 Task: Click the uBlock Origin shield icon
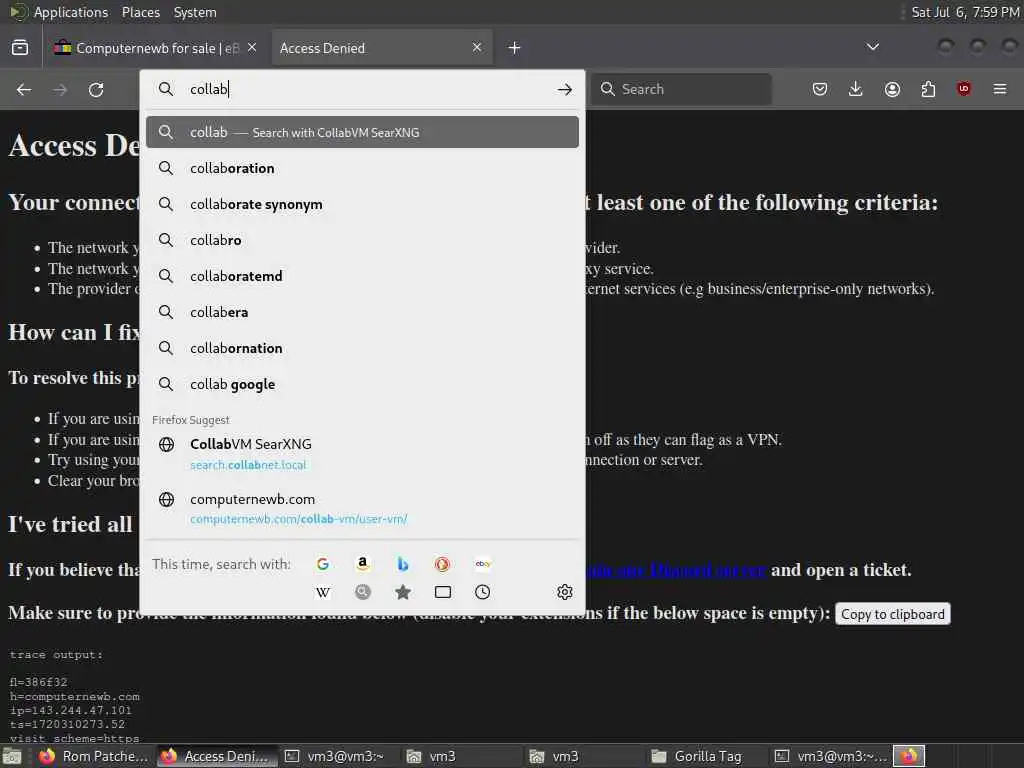964,89
